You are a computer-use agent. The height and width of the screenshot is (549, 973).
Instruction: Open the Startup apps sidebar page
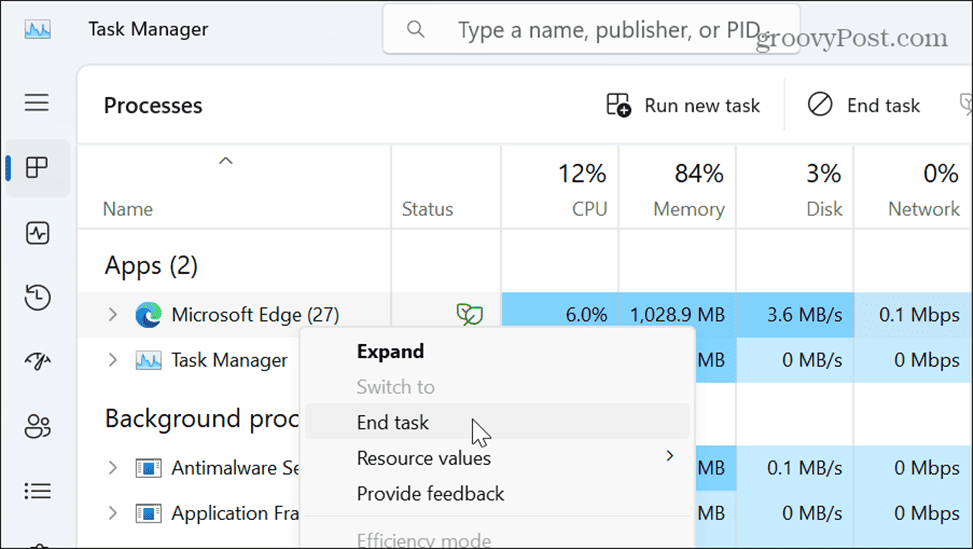click(37, 361)
